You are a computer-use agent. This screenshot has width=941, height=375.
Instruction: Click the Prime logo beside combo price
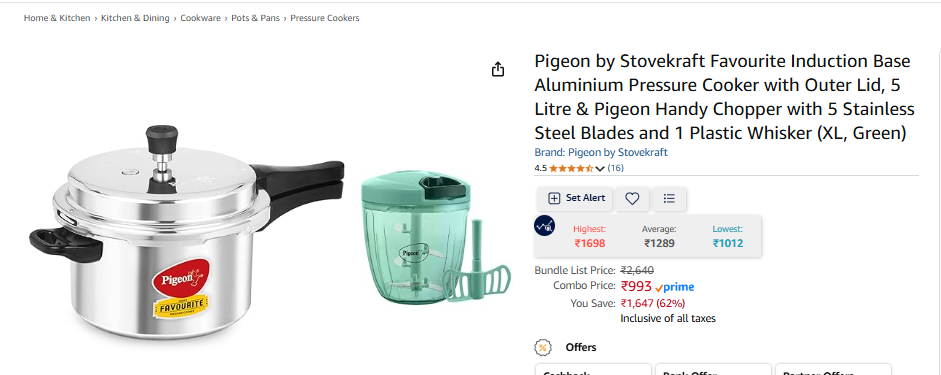674,287
